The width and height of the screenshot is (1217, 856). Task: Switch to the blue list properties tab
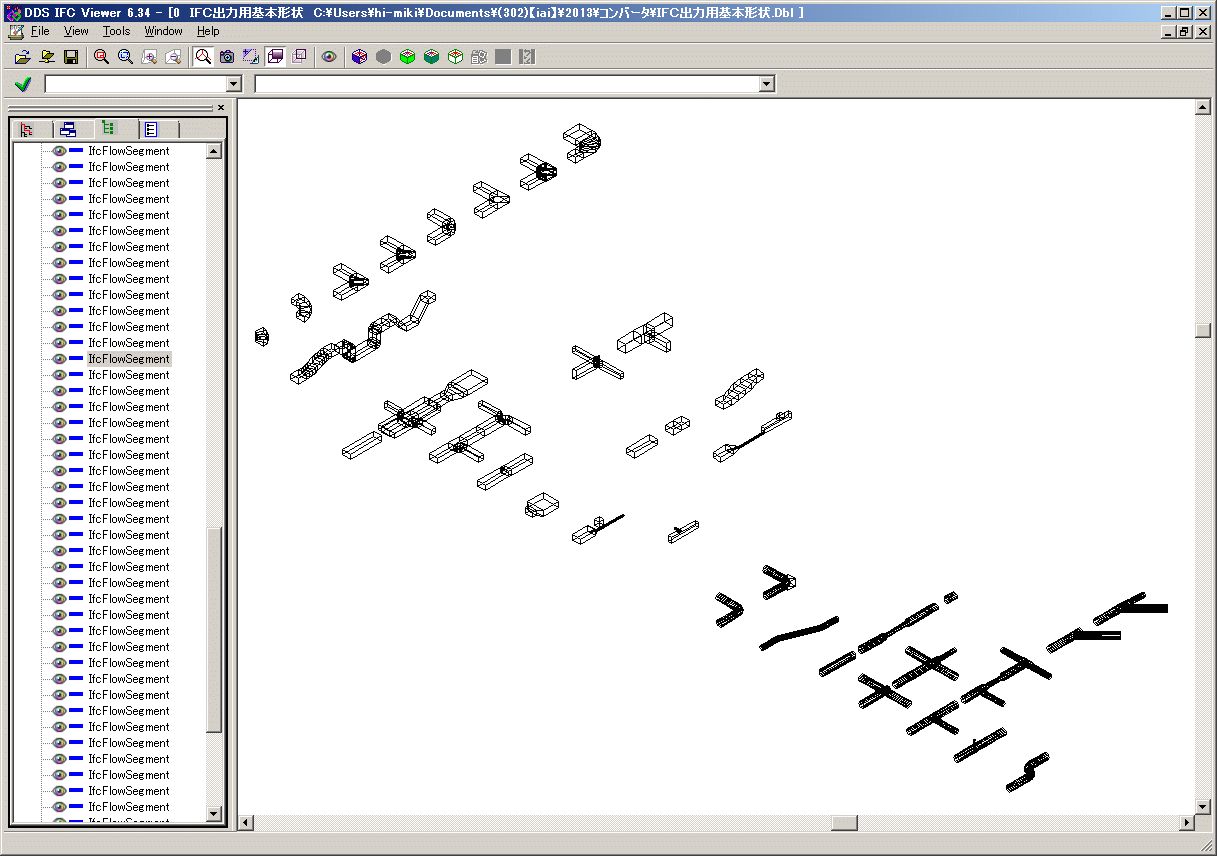[x=151, y=129]
